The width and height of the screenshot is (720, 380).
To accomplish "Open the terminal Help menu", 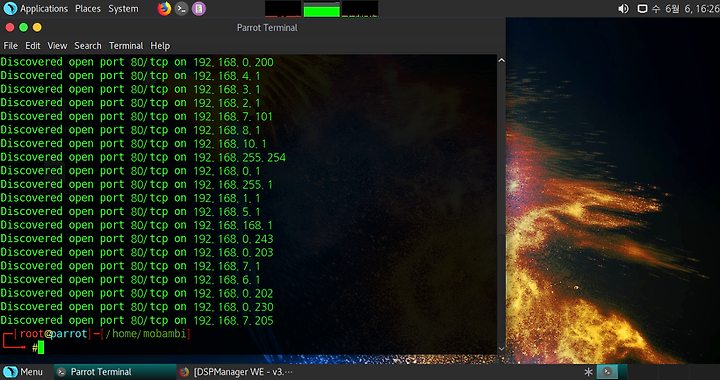I will (x=160, y=45).
